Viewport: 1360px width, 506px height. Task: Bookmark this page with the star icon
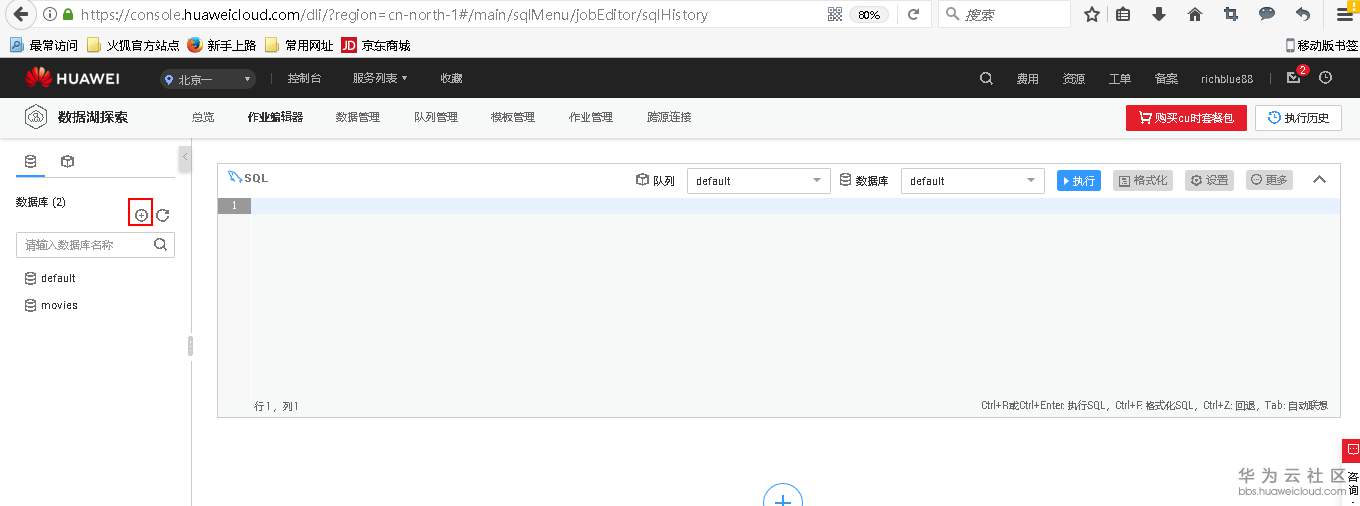coord(1092,14)
